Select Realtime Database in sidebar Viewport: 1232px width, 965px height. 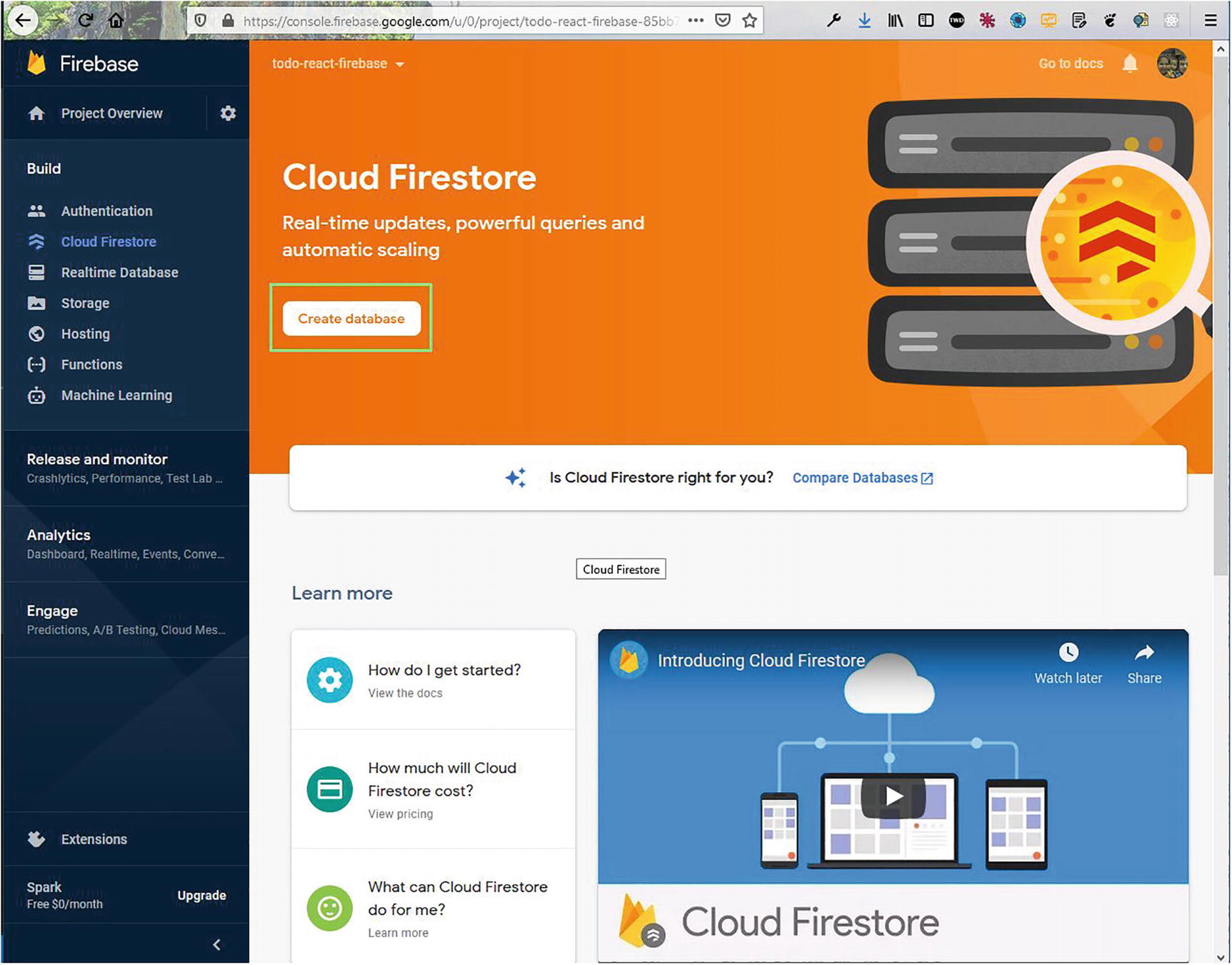119,272
